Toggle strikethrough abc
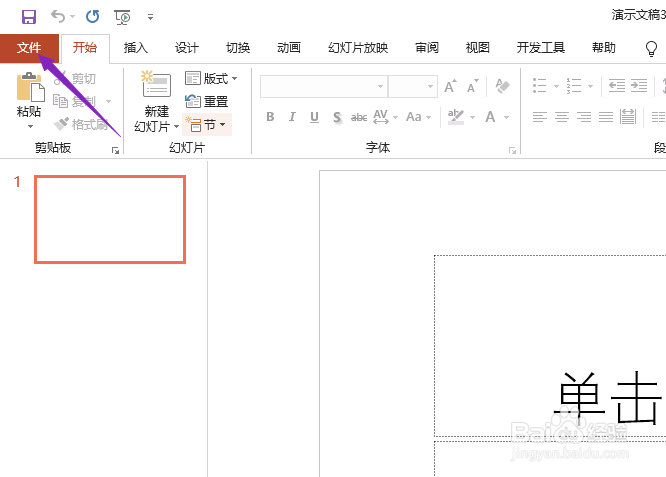666x477 pixels. tap(359, 117)
